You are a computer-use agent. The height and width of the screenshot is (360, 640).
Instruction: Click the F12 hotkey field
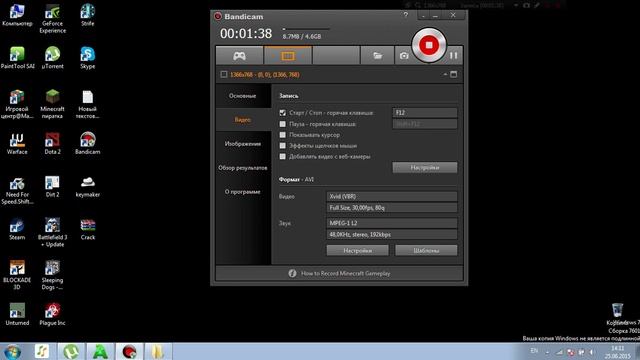pos(425,113)
